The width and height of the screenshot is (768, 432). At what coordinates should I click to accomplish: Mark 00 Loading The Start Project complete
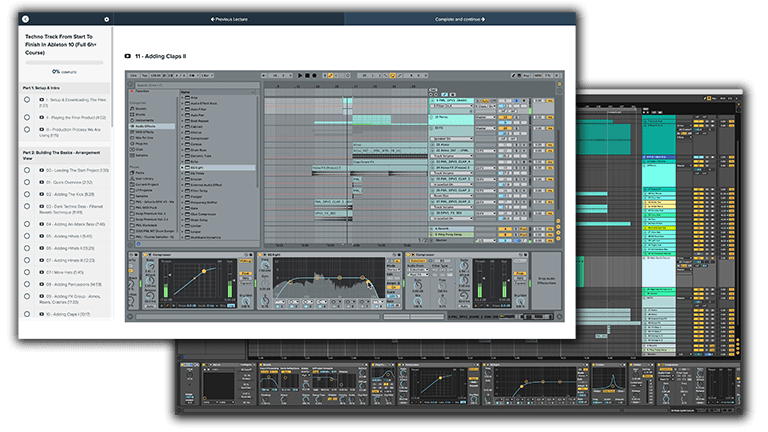point(27,170)
